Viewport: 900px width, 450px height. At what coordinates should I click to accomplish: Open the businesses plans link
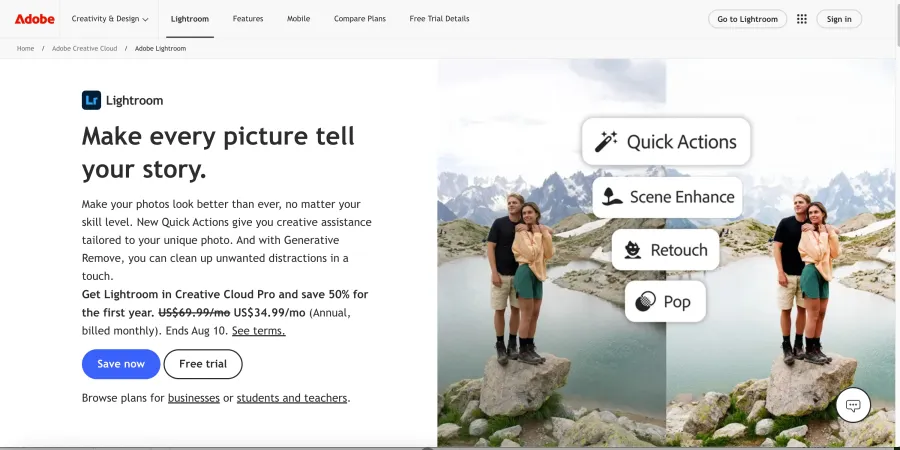point(194,398)
